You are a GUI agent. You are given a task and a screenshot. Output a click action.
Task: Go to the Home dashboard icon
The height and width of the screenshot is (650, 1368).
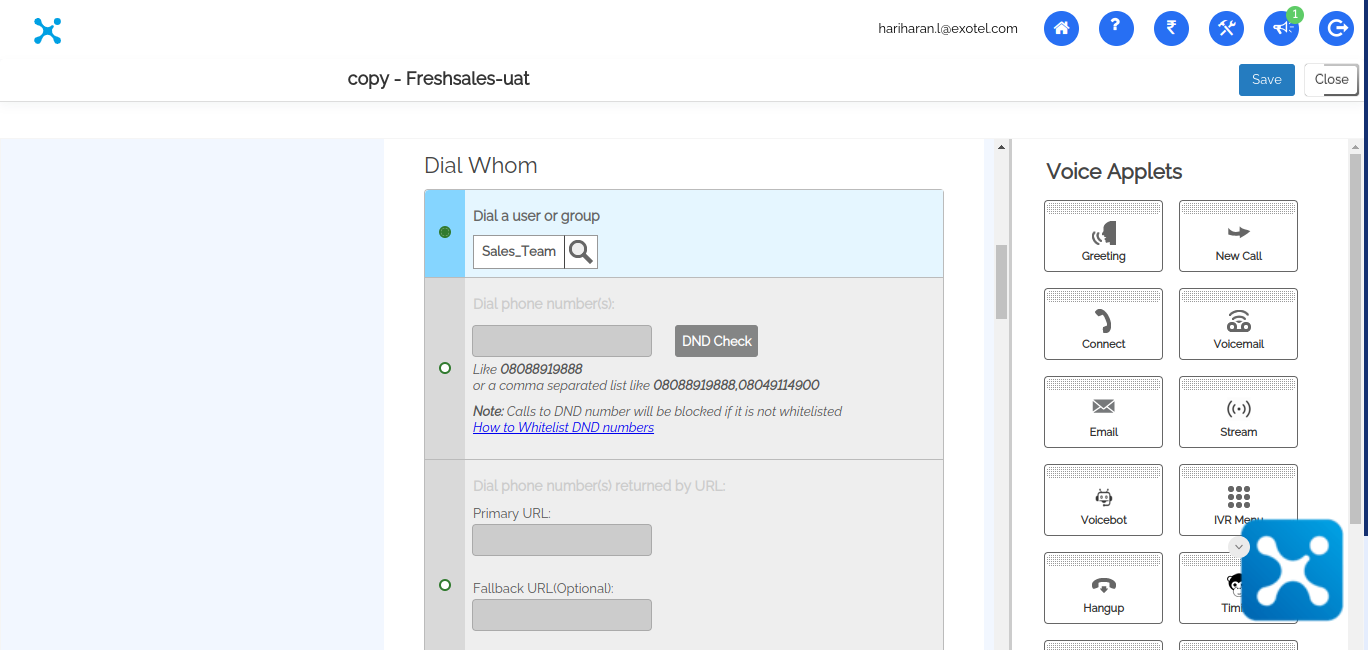pyautogui.click(x=1061, y=28)
